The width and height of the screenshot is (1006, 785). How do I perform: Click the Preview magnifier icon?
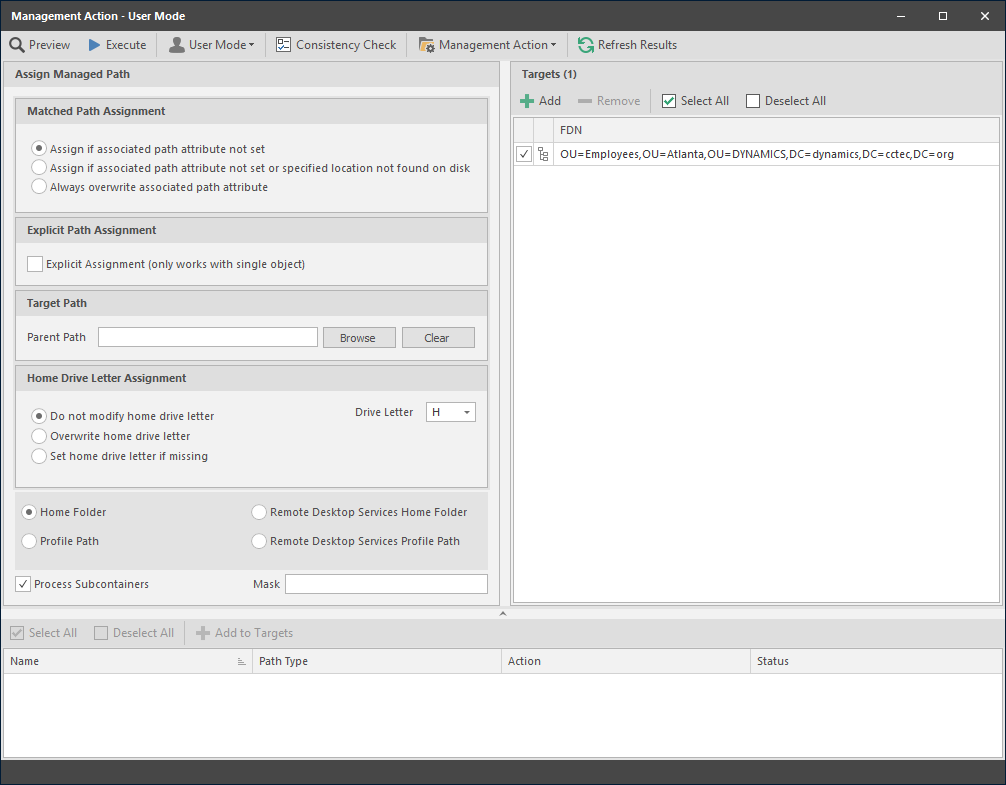17,45
